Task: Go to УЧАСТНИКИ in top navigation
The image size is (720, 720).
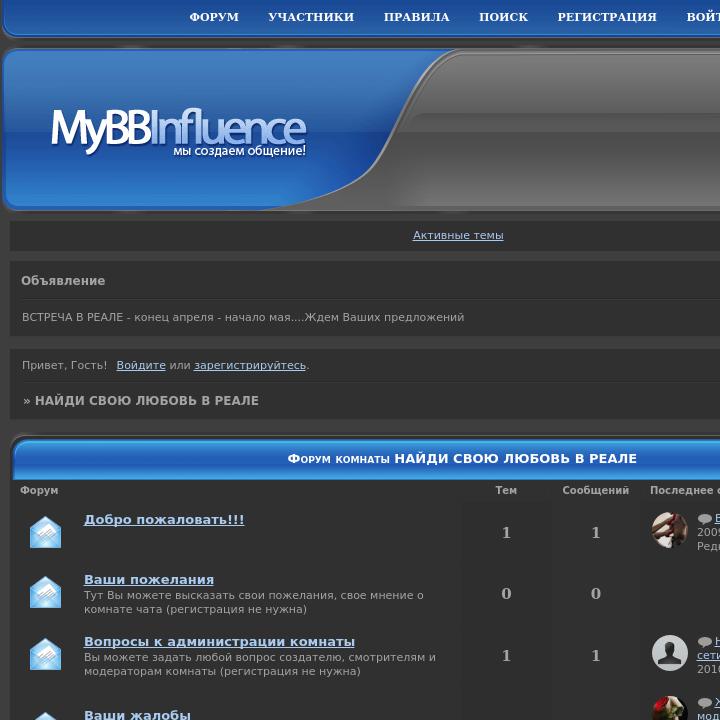Action: [311, 17]
